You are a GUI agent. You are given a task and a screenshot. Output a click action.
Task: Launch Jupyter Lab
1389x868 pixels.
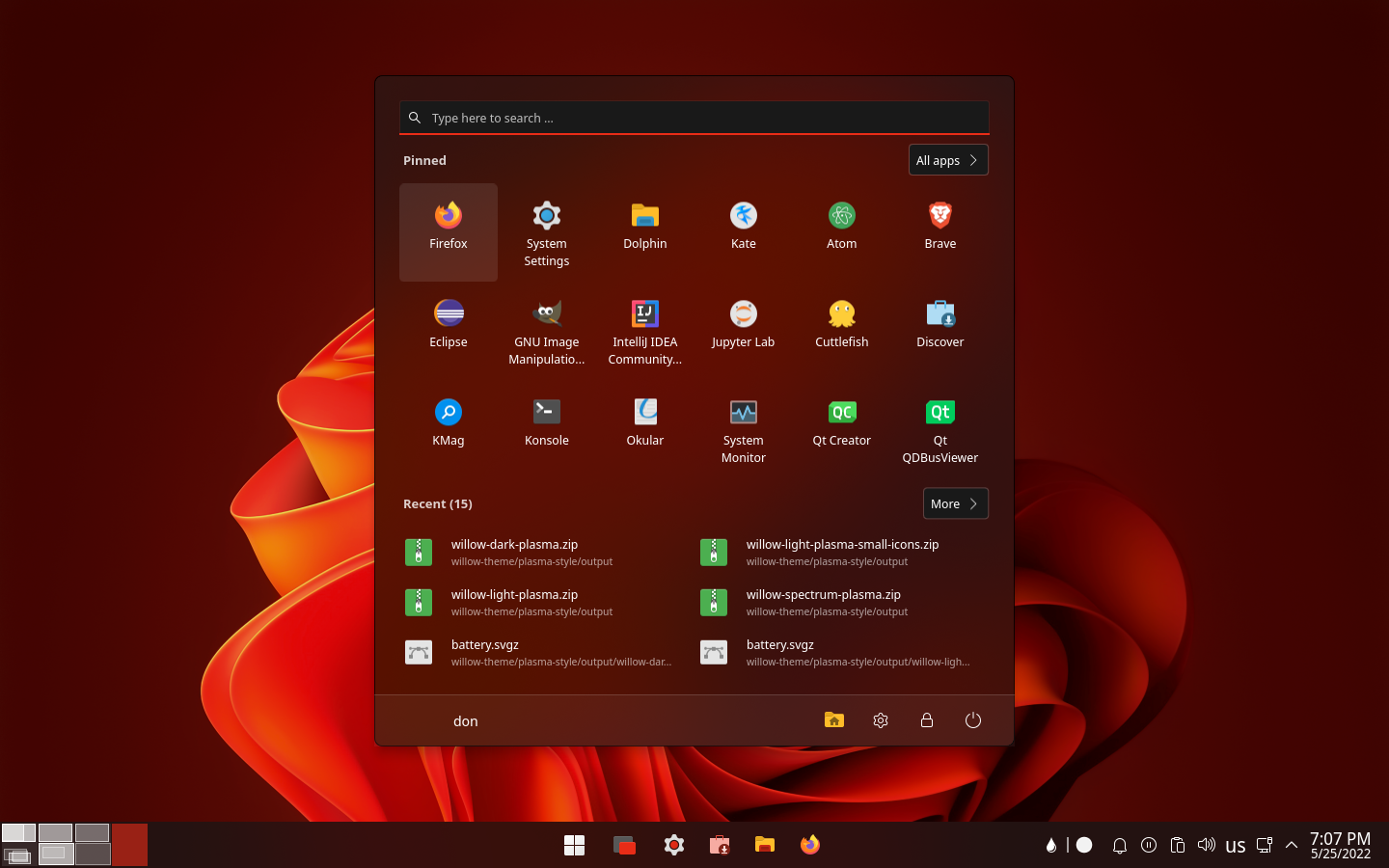tap(744, 331)
